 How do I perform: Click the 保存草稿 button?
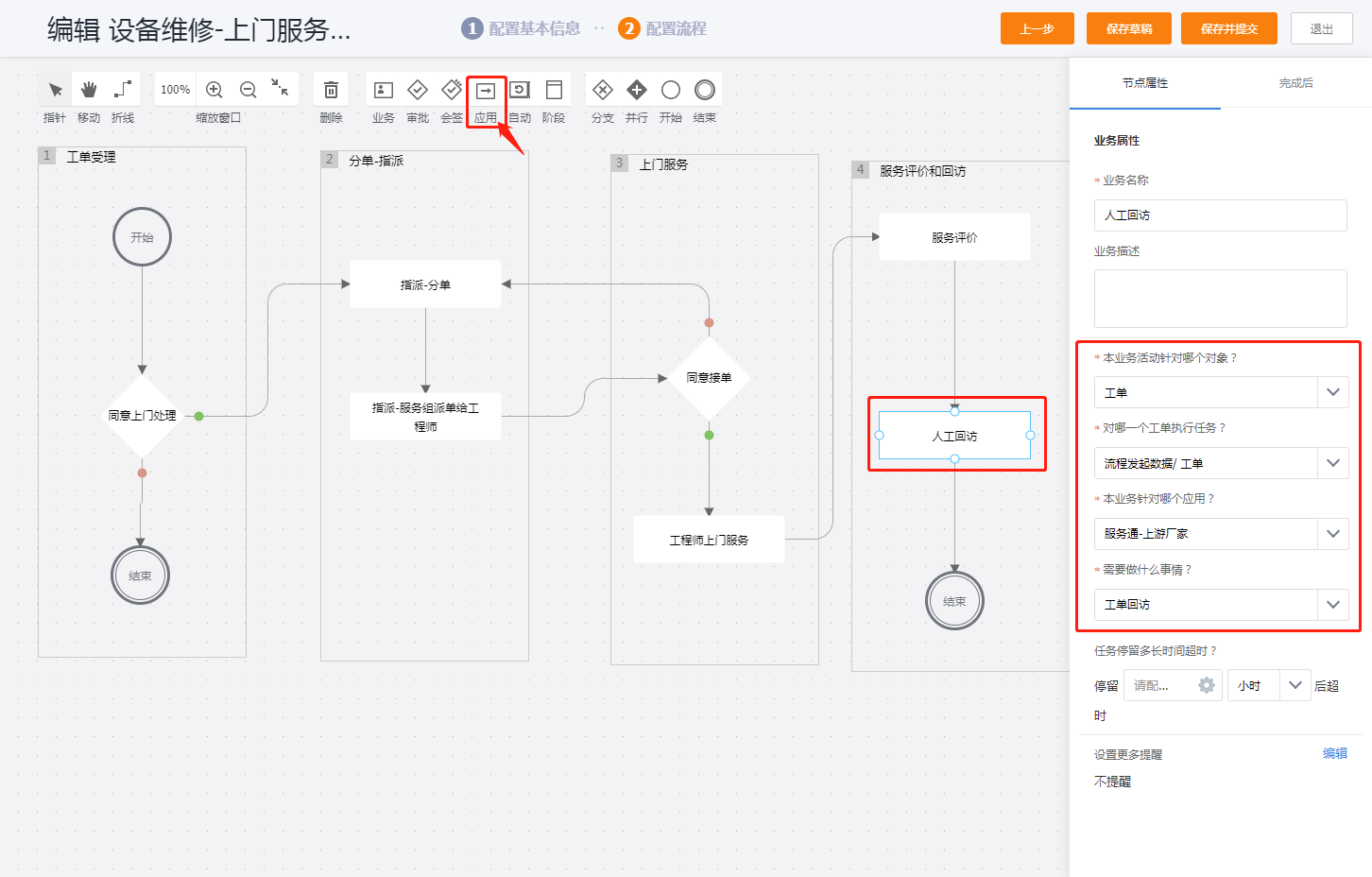click(x=1129, y=28)
